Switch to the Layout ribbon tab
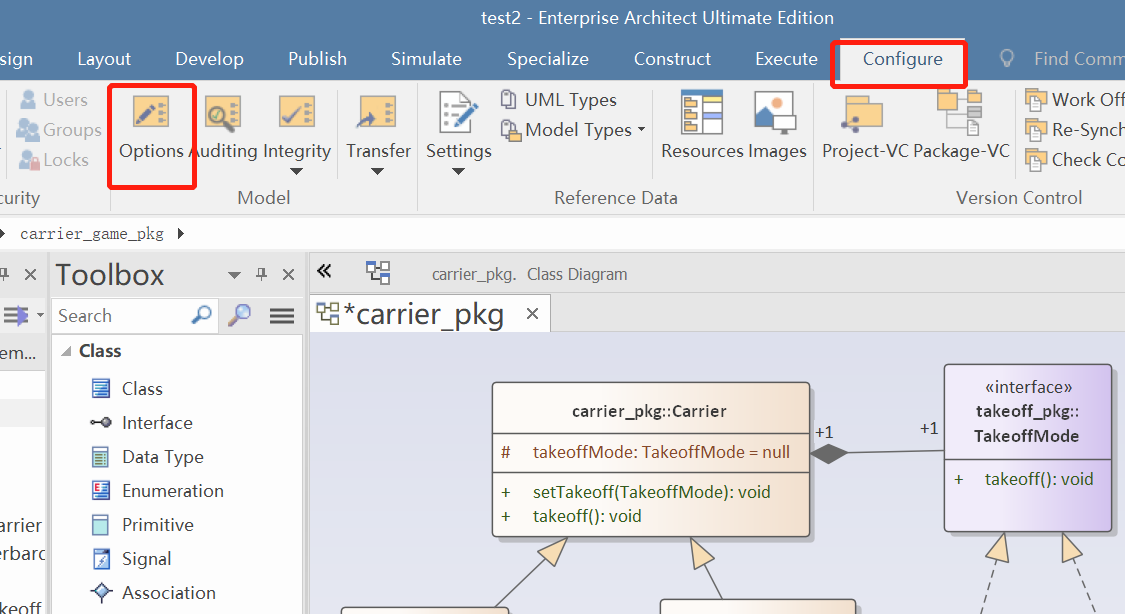1125x614 pixels. (x=104, y=59)
